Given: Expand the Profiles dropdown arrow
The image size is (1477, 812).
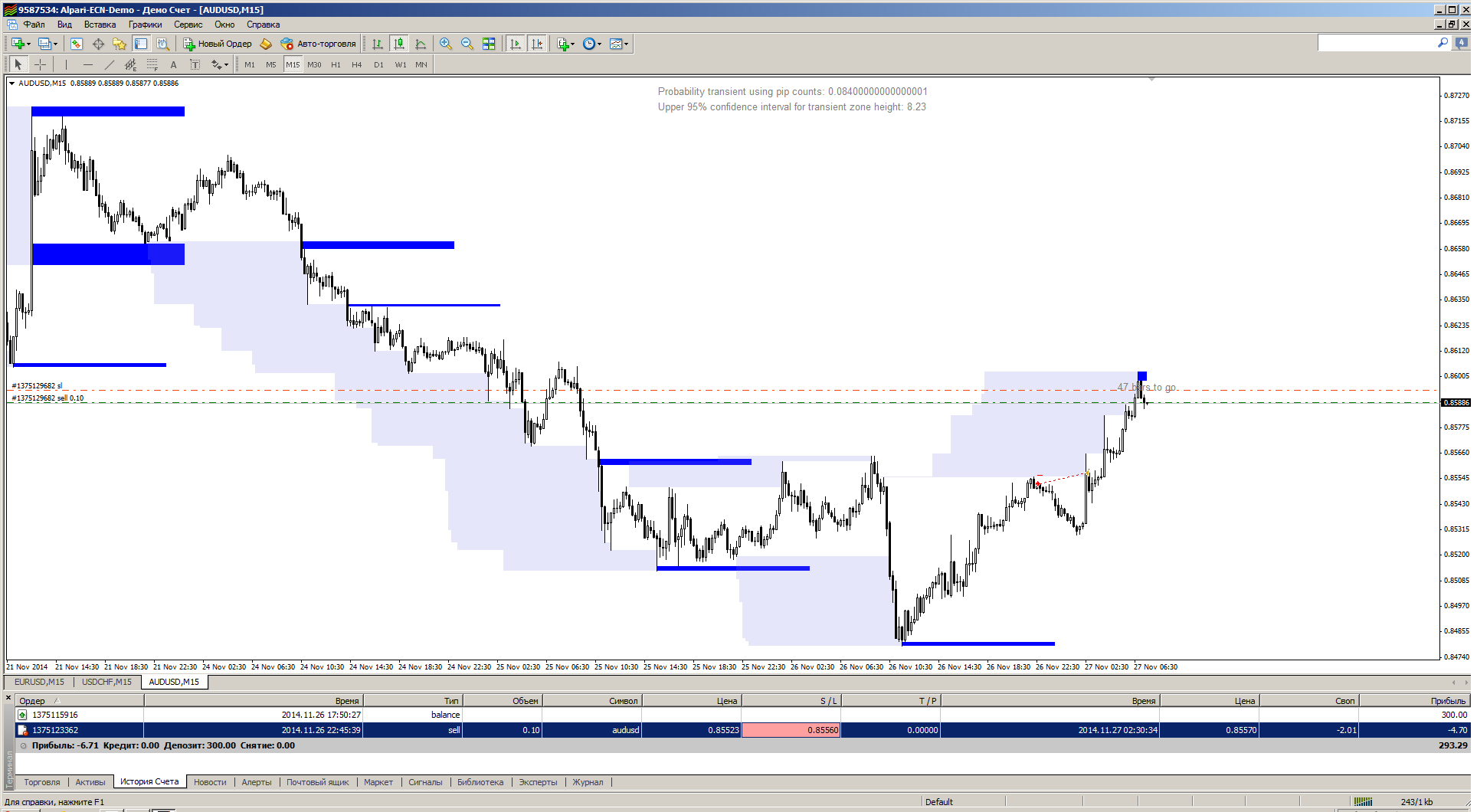Looking at the screenshot, I should pyautogui.click(x=56, y=44).
